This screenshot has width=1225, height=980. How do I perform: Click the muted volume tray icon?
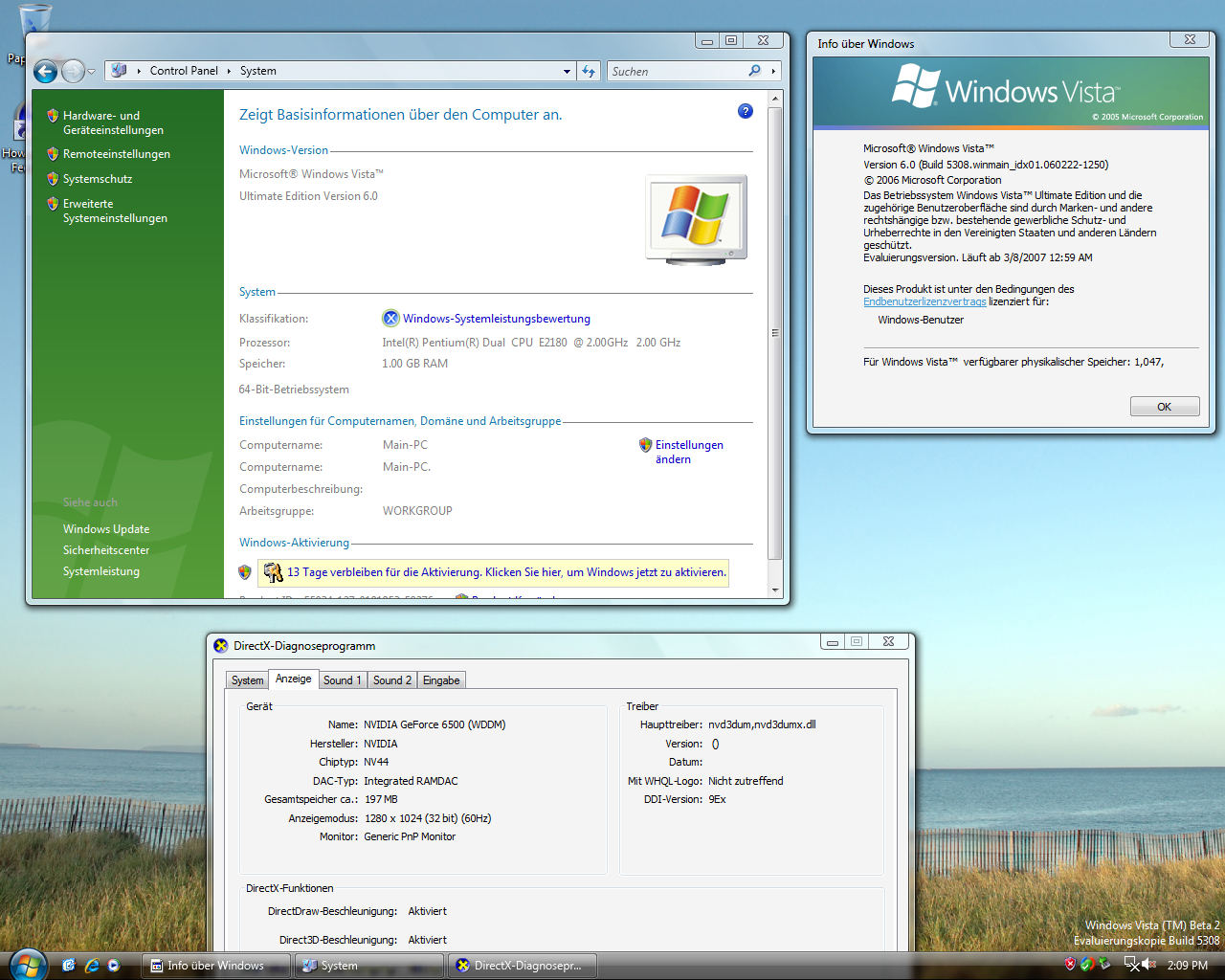(x=1149, y=965)
